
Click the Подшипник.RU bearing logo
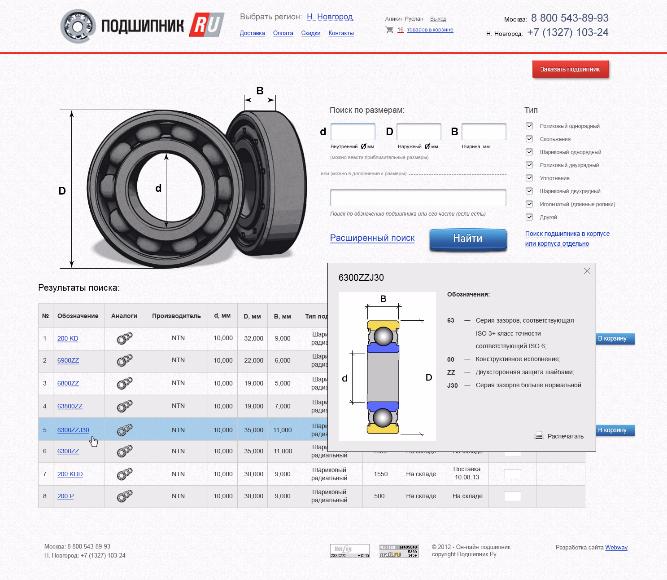142,26
